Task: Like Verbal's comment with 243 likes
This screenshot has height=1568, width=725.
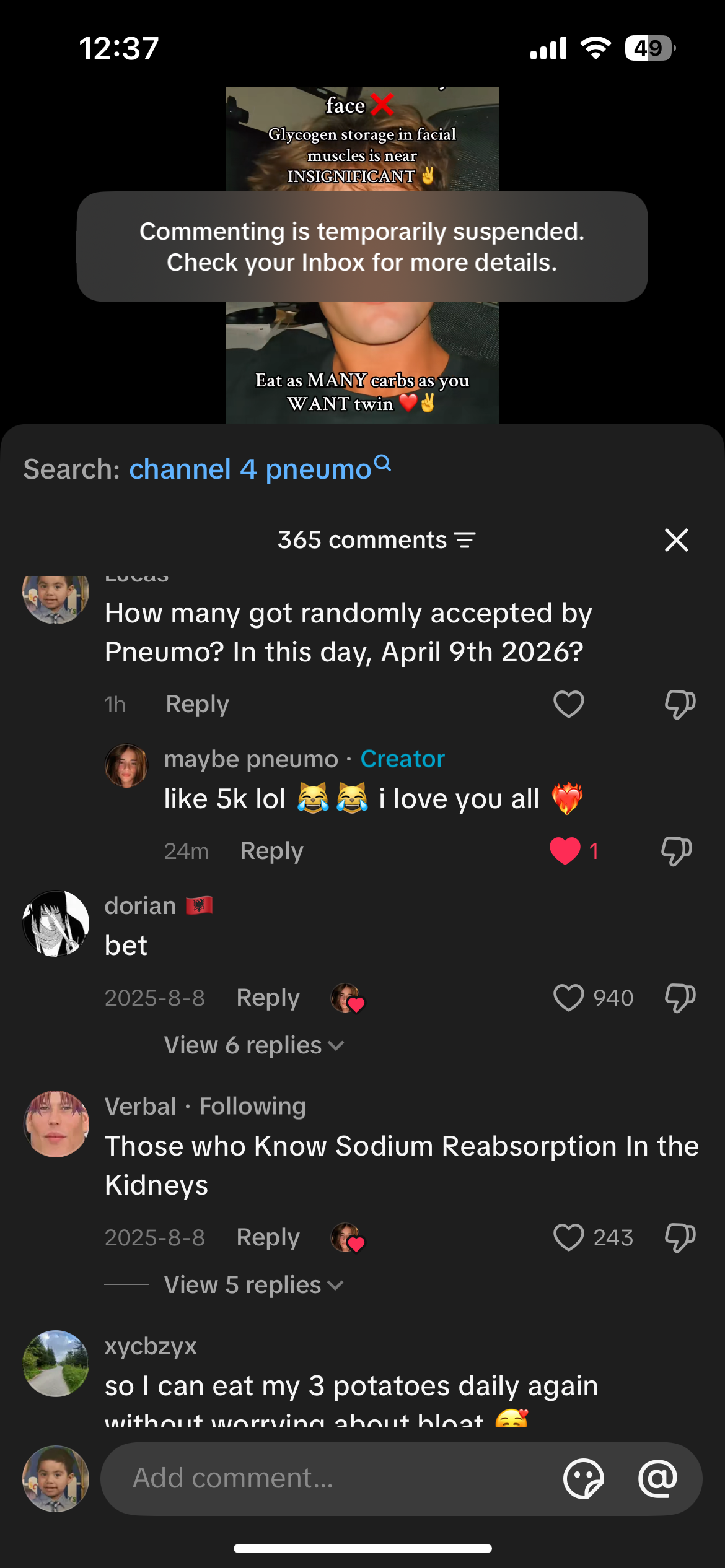Action: coord(568,1237)
